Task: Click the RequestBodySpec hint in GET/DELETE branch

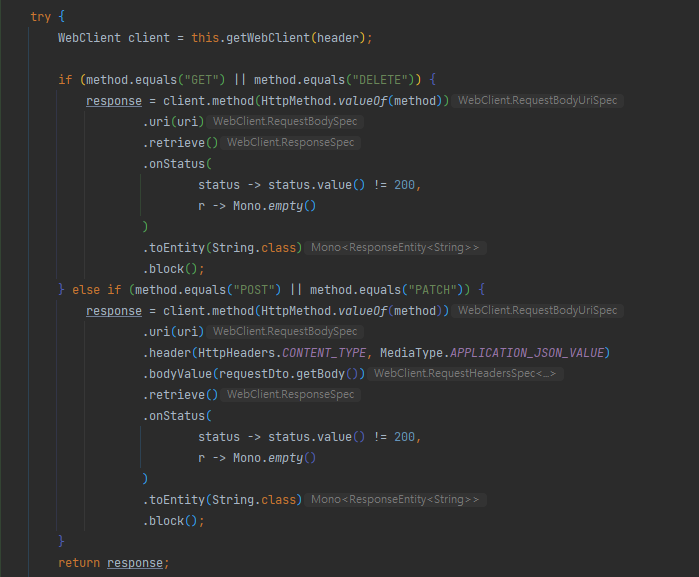Action: click(285, 122)
